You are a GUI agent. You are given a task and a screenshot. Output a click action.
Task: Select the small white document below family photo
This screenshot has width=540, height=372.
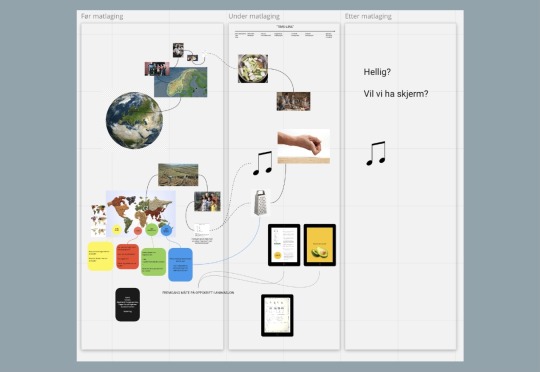(x=202, y=230)
